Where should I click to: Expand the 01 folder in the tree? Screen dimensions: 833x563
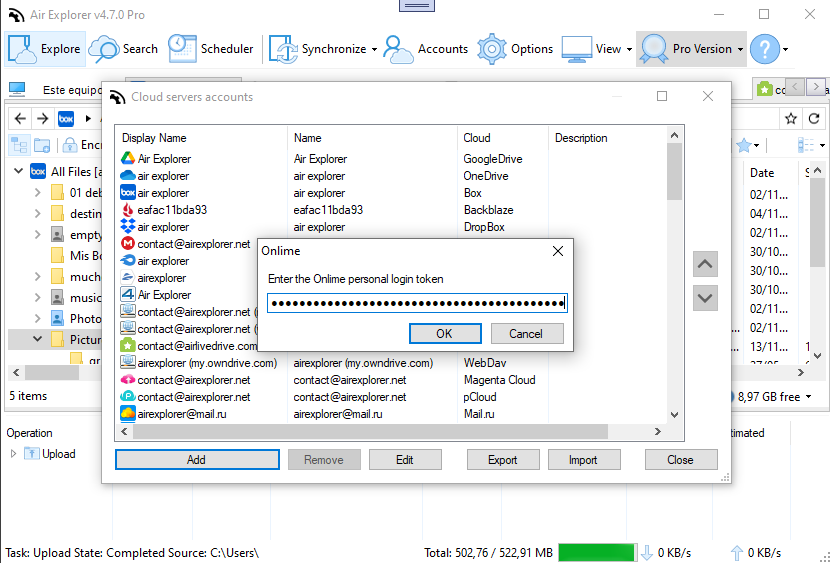tap(37, 192)
